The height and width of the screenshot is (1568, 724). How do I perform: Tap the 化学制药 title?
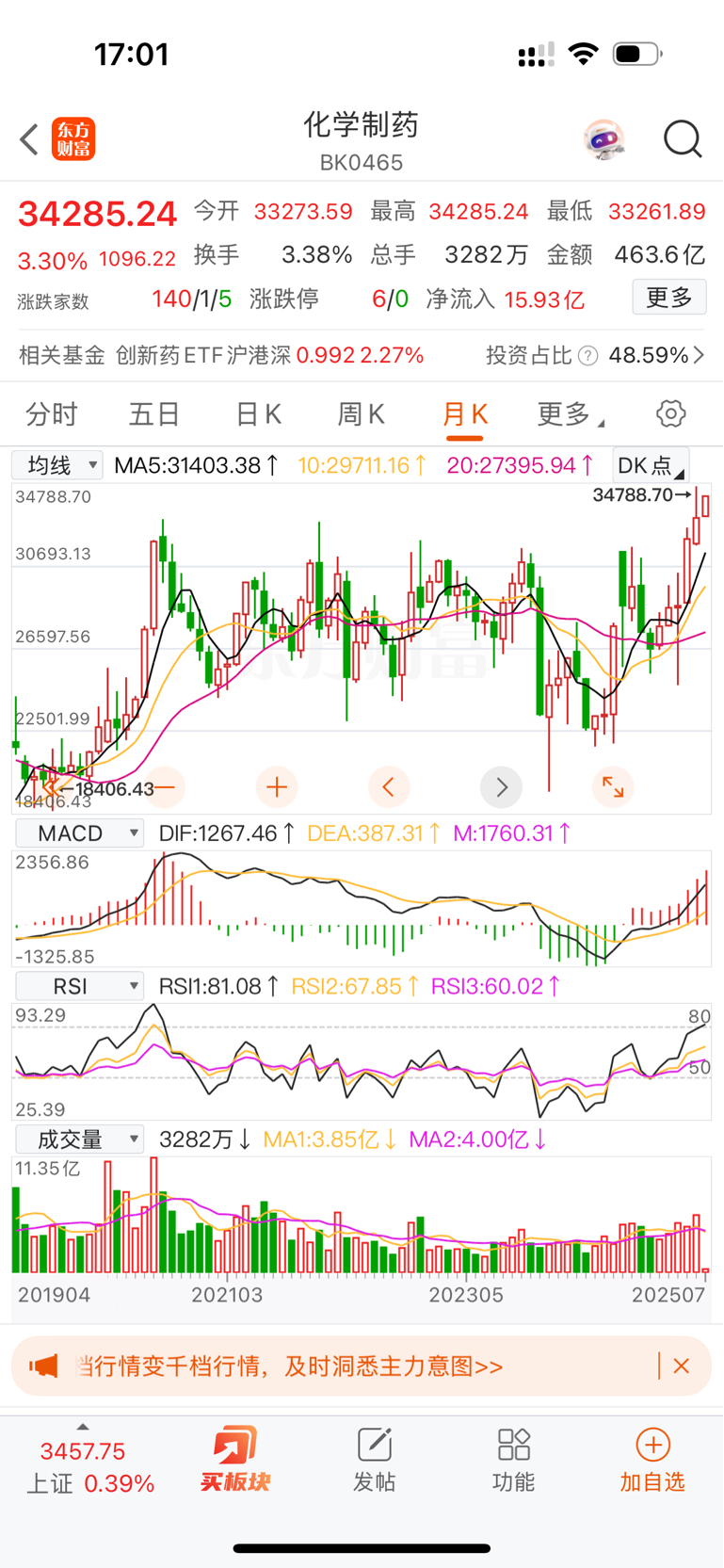tap(362, 124)
